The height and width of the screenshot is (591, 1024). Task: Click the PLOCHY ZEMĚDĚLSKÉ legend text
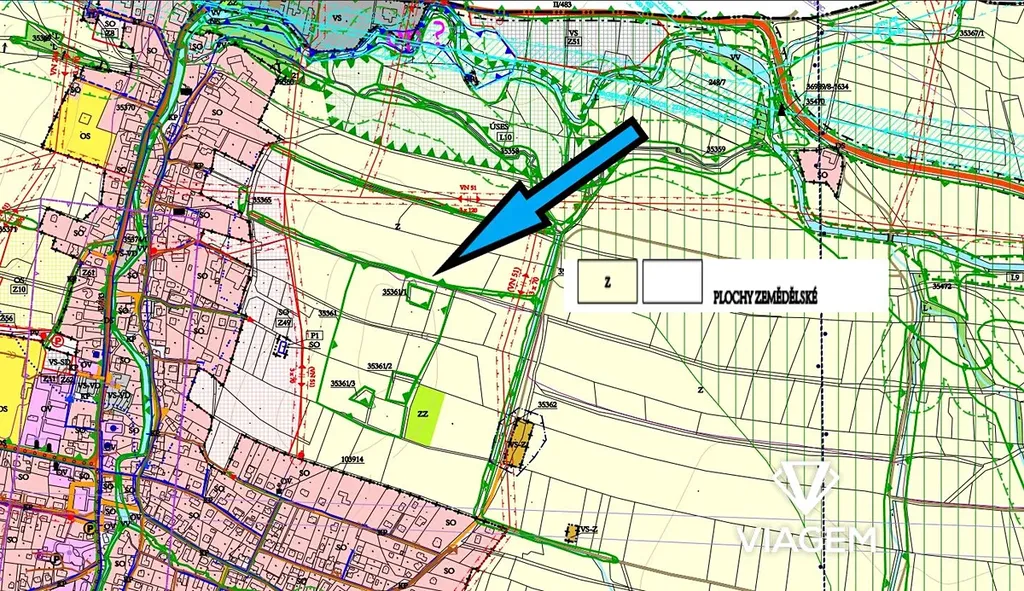pos(765,298)
